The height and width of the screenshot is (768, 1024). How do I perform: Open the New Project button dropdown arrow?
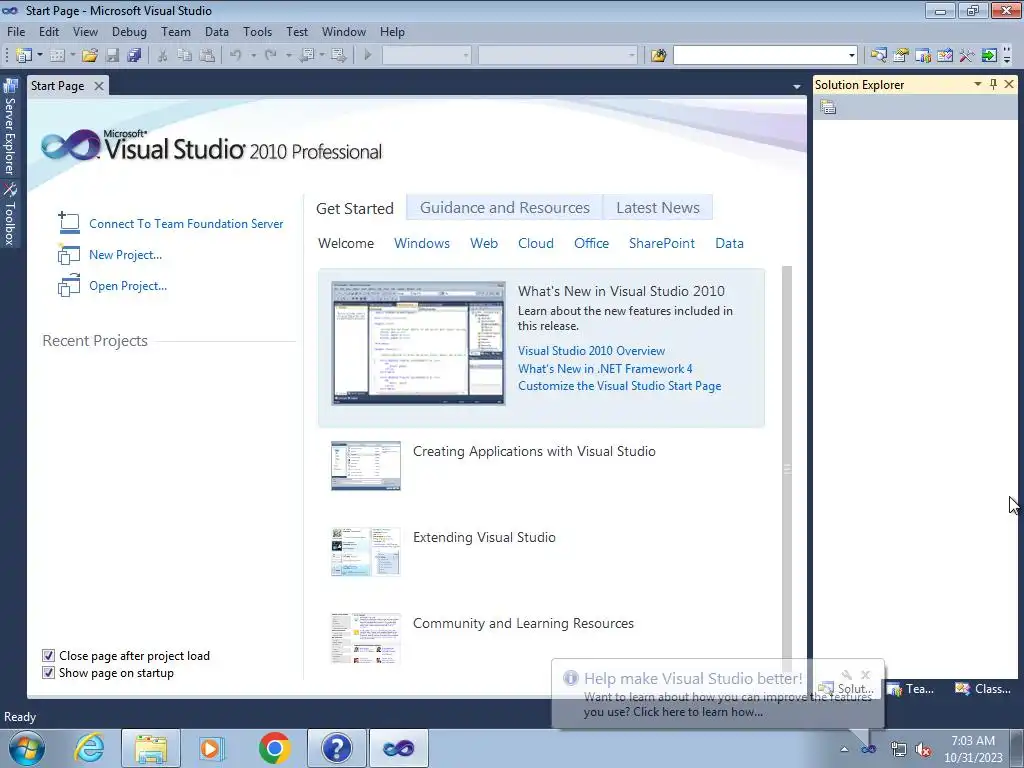coord(40,56)
